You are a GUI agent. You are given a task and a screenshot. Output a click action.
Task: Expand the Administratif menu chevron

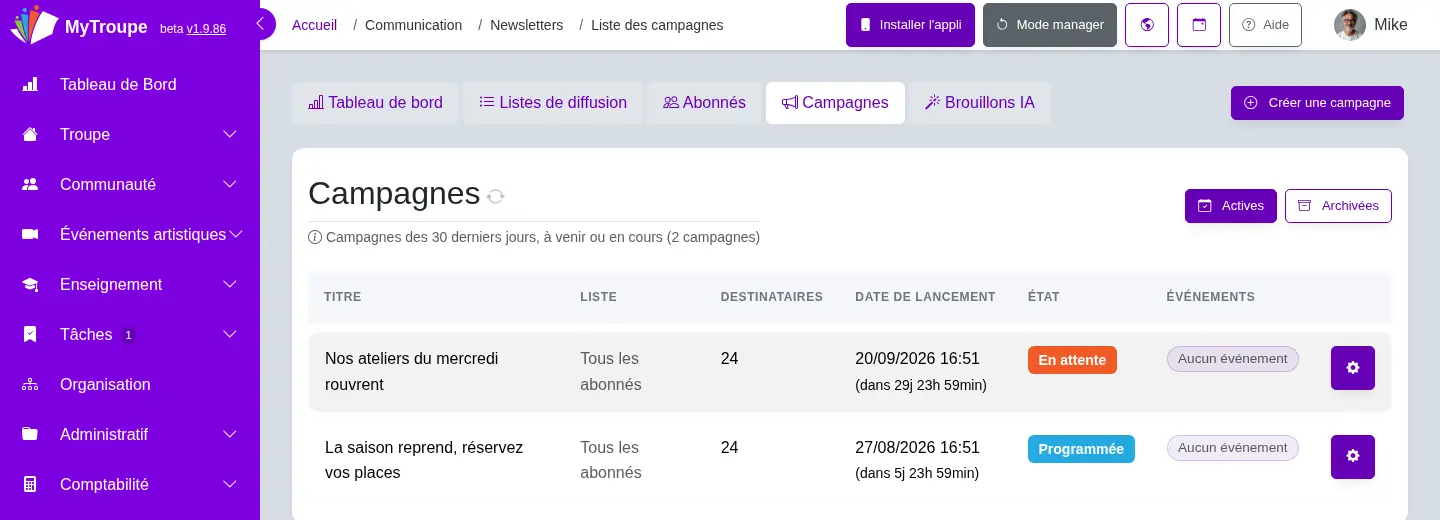click(x=229, y=435)
